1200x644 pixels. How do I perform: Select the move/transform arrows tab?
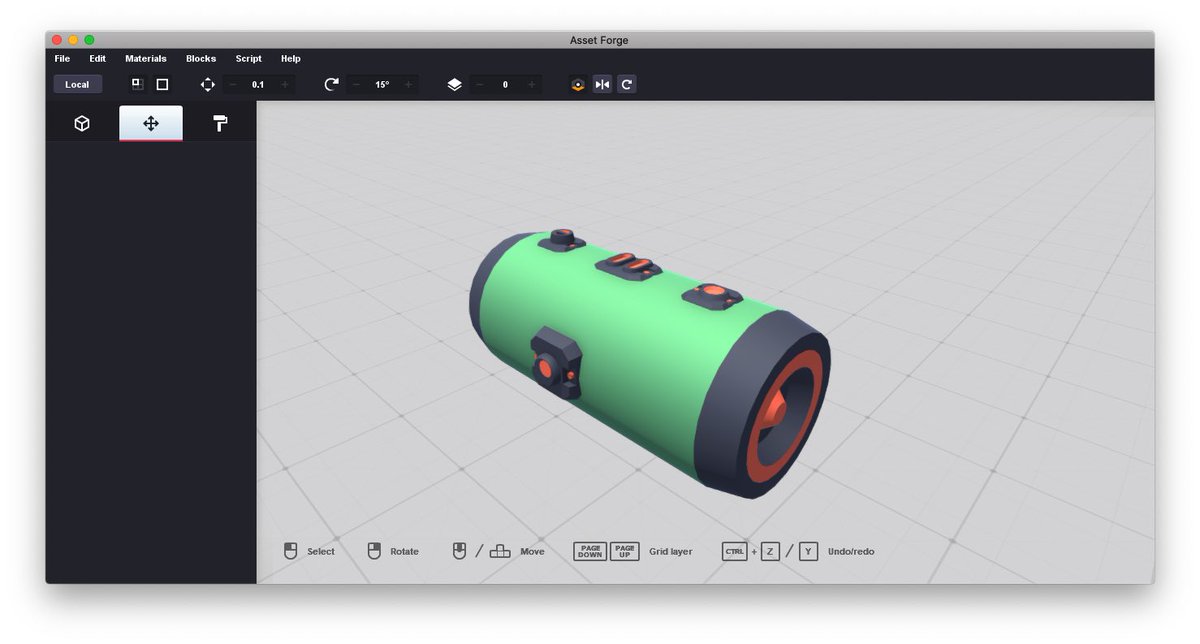pos(151,123)
